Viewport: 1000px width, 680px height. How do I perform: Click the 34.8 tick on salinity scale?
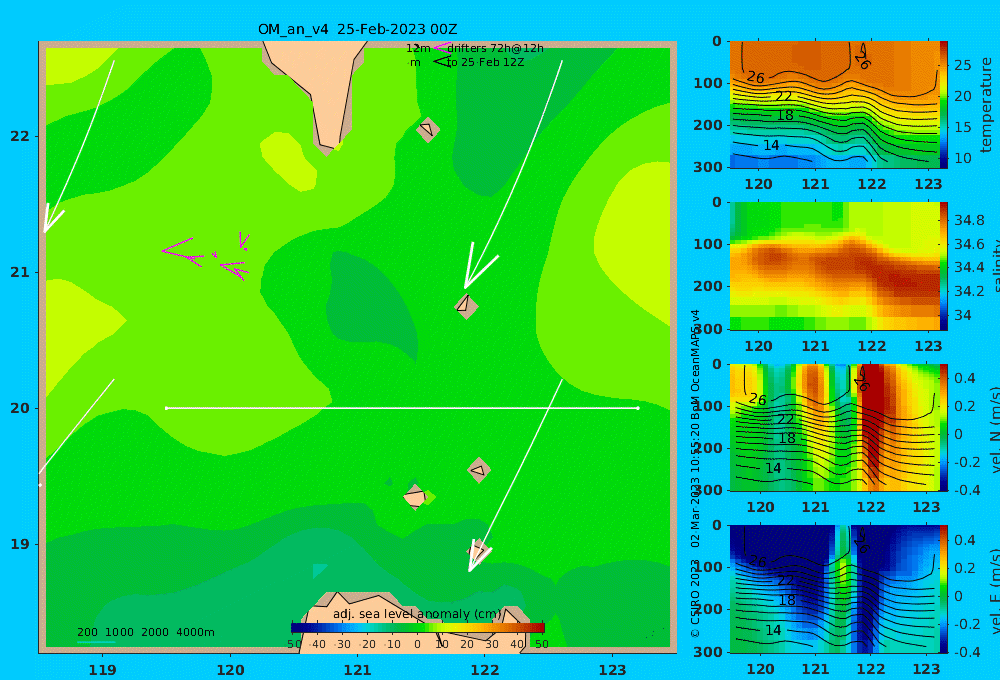tap(969, 221)
